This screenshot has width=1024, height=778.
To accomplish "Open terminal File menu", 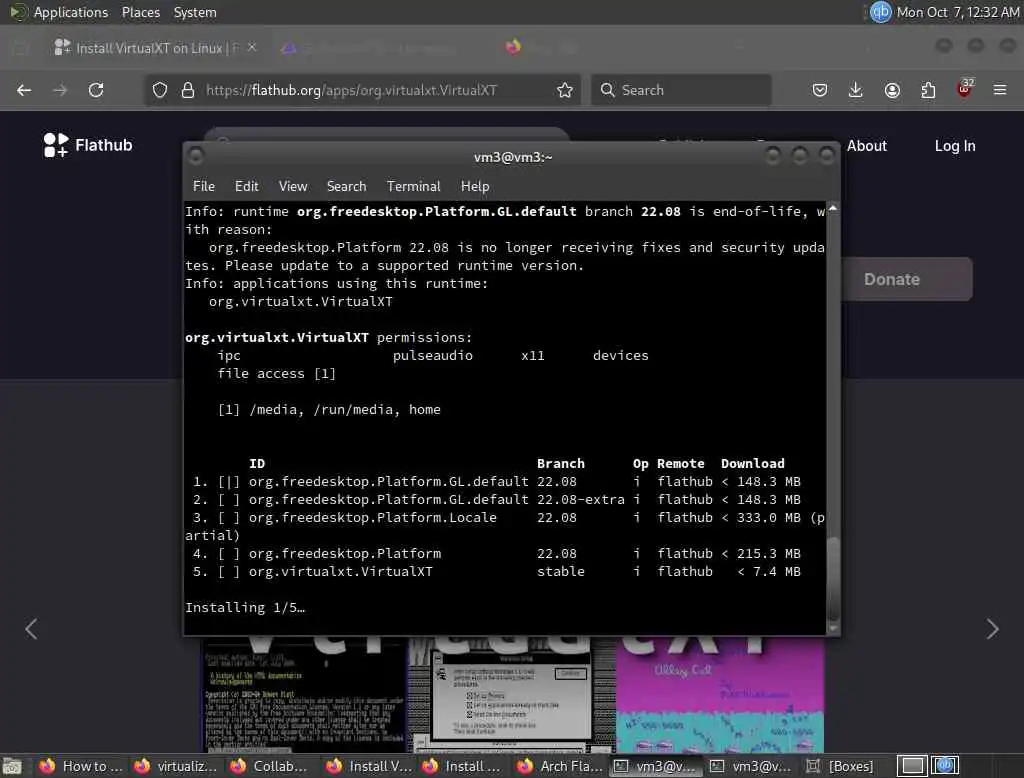I will click(204, 186).
